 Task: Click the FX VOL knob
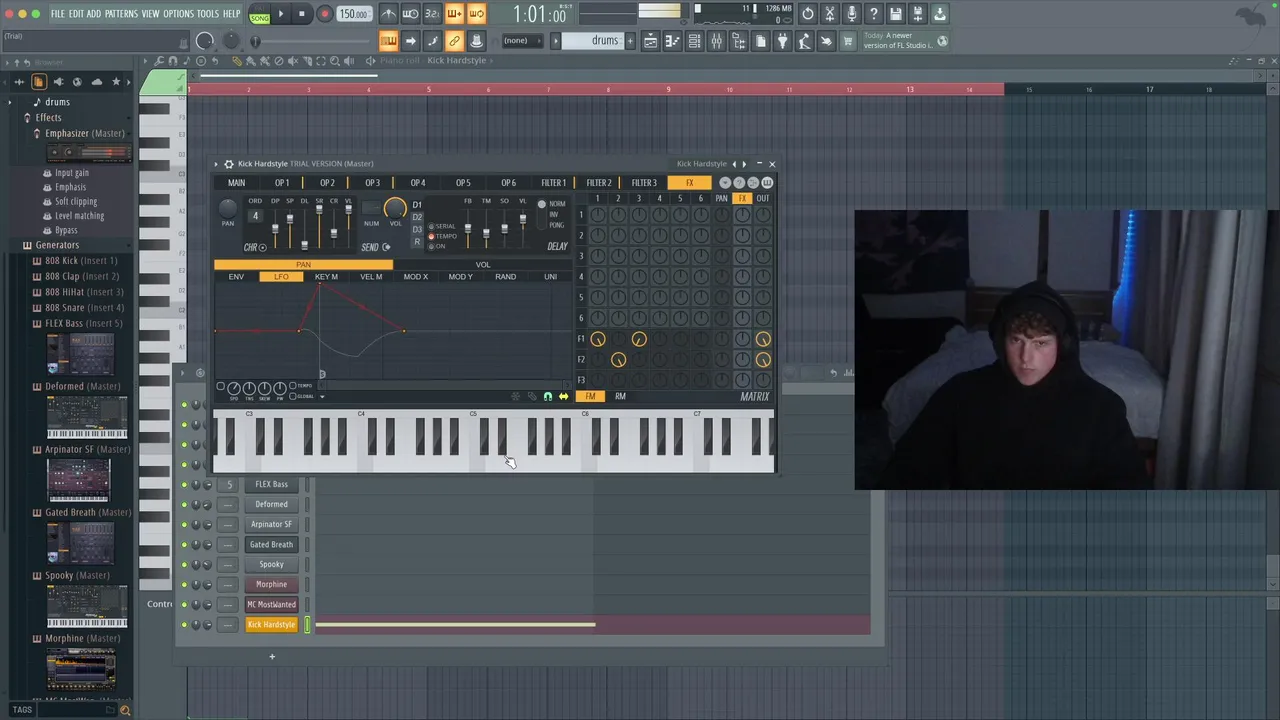[x=395, y=208]
